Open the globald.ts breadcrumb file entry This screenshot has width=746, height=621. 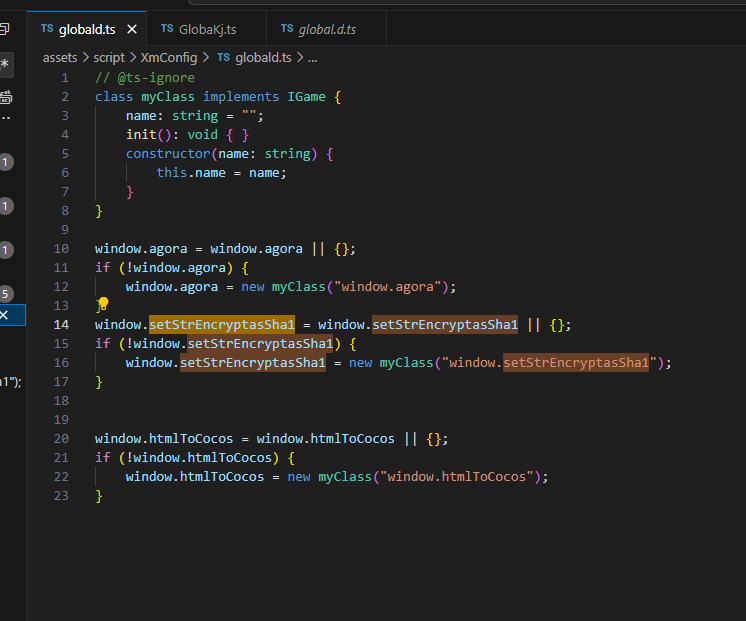coord(263,58)
